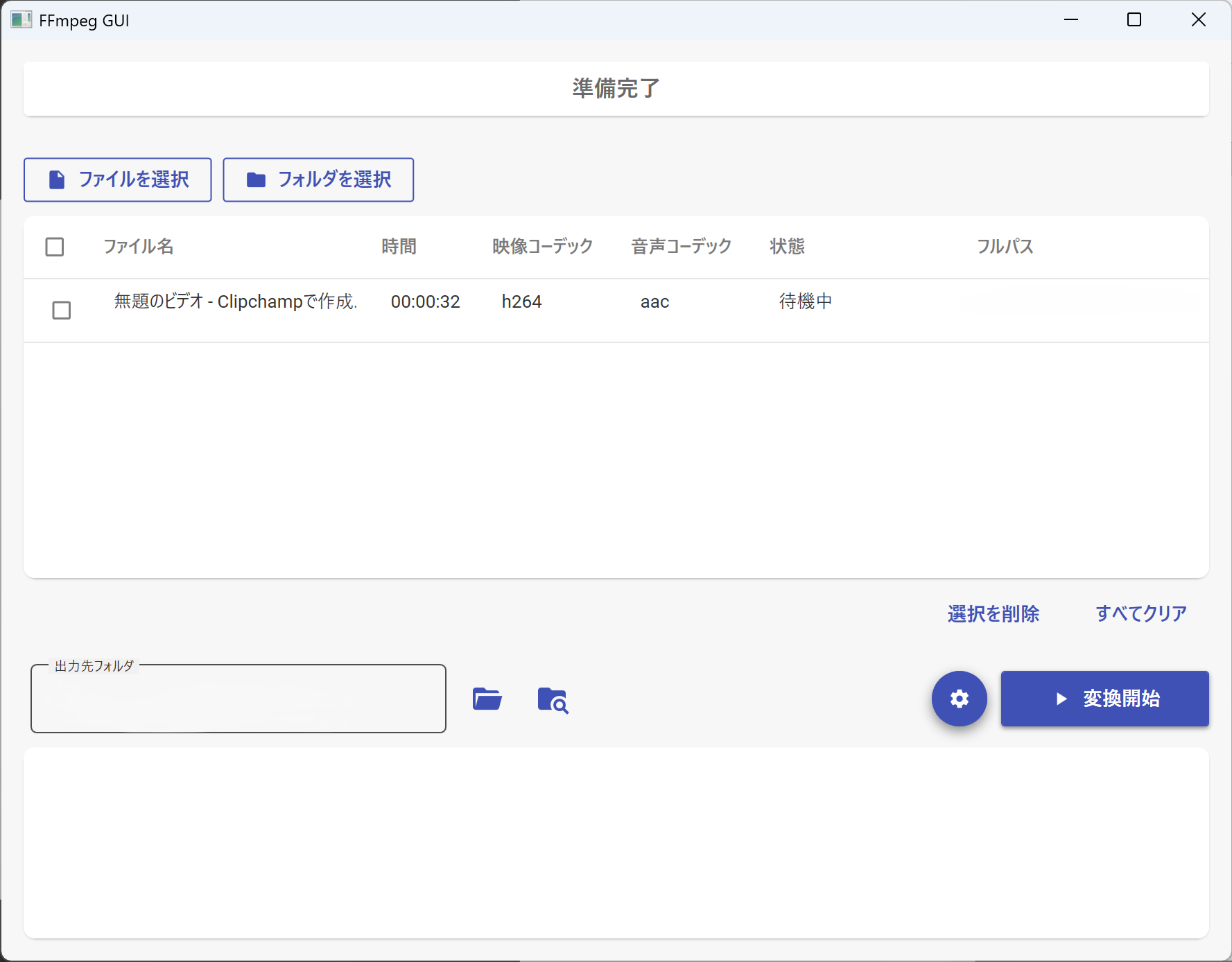Screen dimensions: 1232x962
Task: Click the folder-search browse icon
Action: (x=553, y=701)
